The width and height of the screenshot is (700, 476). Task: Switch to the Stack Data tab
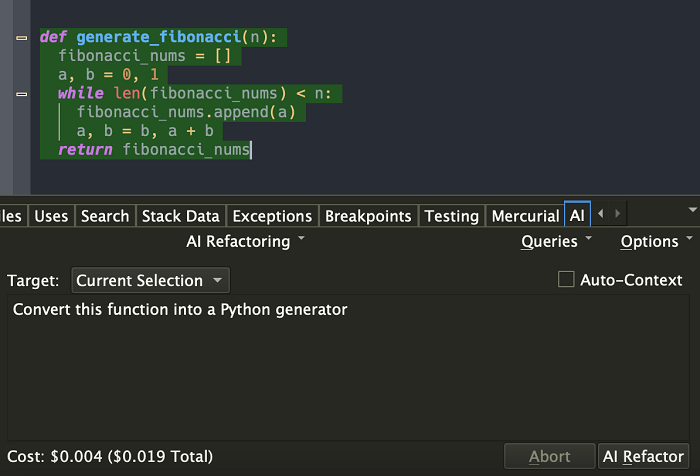(180, 216)
